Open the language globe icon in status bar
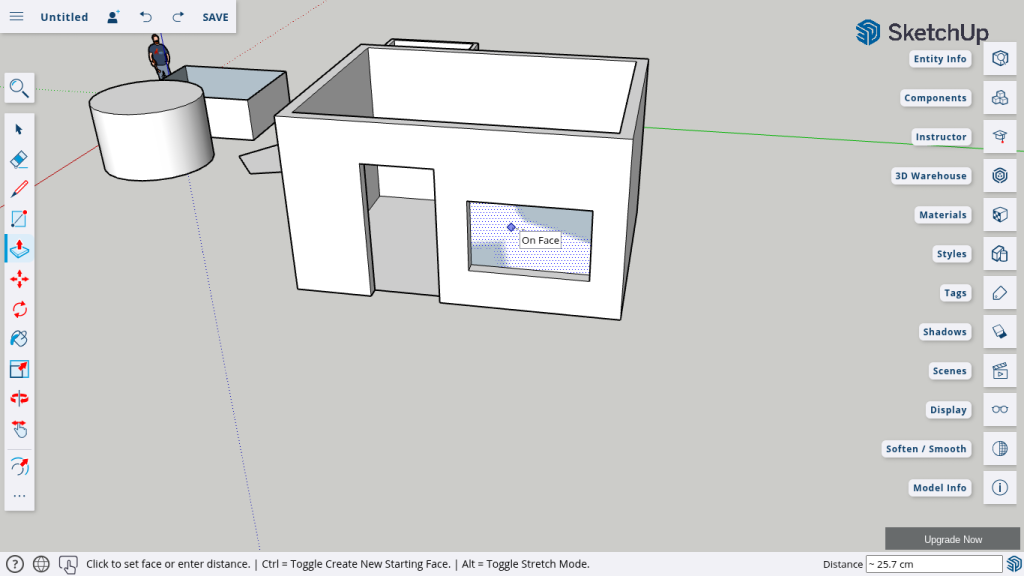The height and width of the screenshot is (576, 1024). pos(41,564)
